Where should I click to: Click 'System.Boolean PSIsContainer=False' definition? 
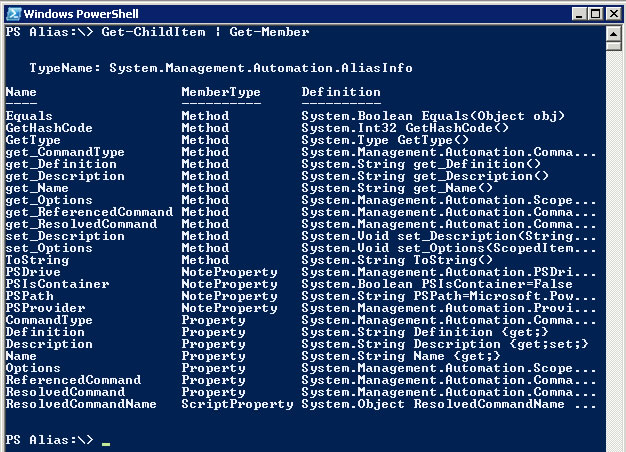[437, 284]
